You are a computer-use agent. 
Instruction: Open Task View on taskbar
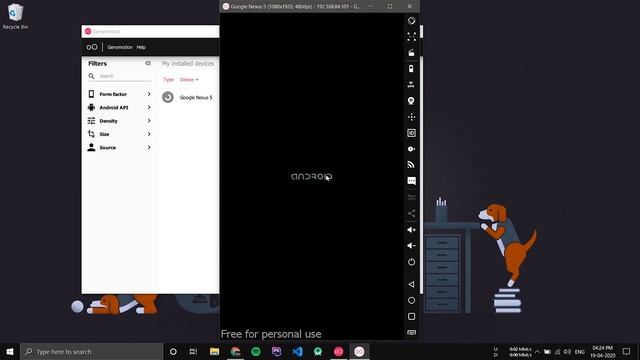193,351
